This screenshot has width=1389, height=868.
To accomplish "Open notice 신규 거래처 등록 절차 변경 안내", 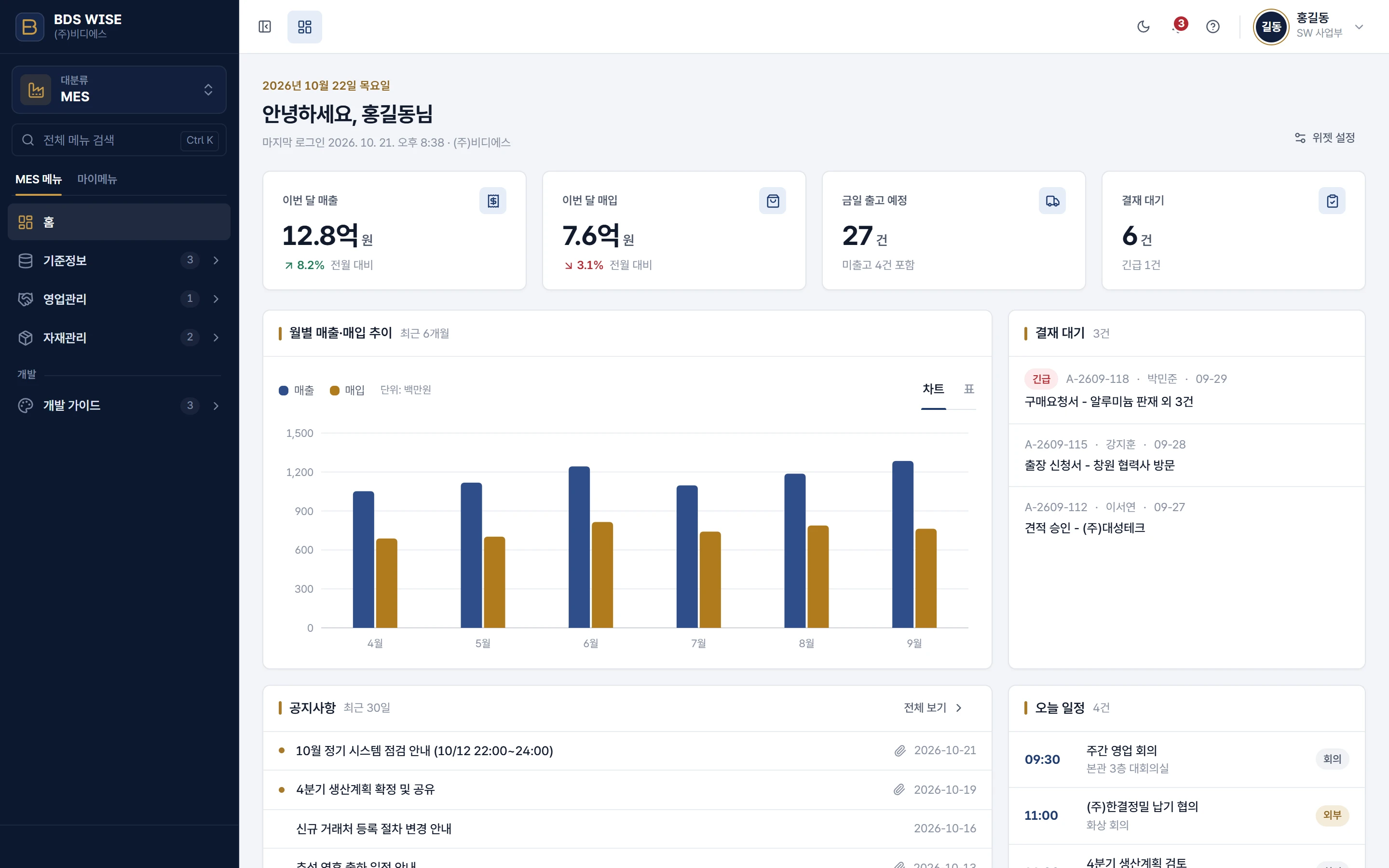I will coord(627,829).
